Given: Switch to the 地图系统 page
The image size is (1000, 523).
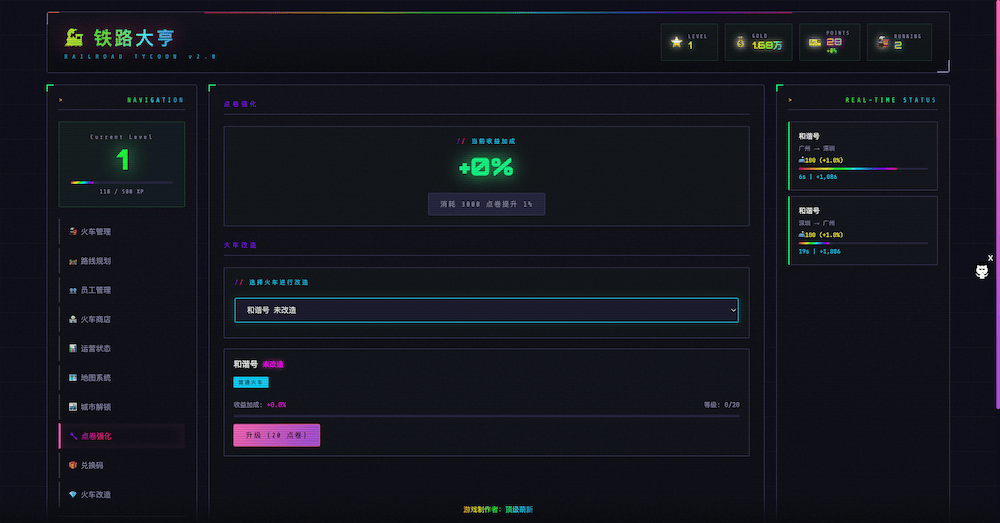Looking at the screenshot, I should (x=95, y=377).
